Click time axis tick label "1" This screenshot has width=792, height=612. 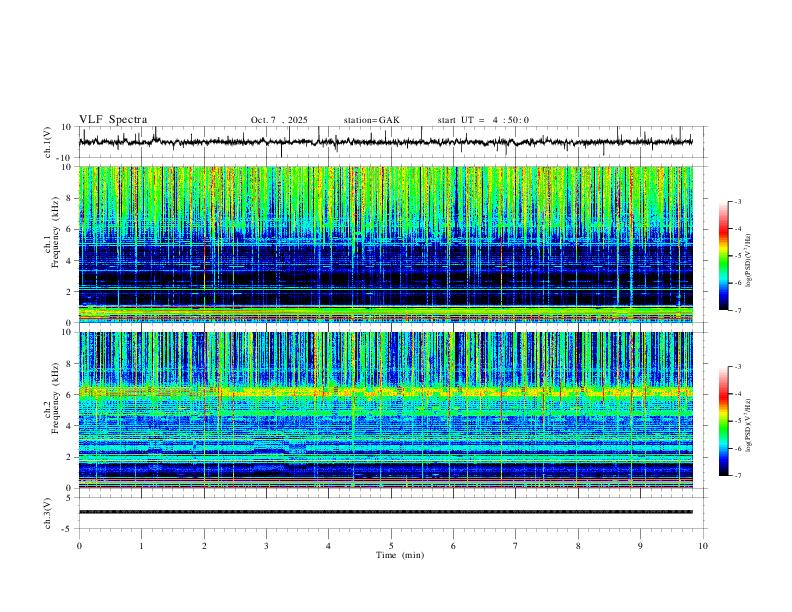click(141, 546)
